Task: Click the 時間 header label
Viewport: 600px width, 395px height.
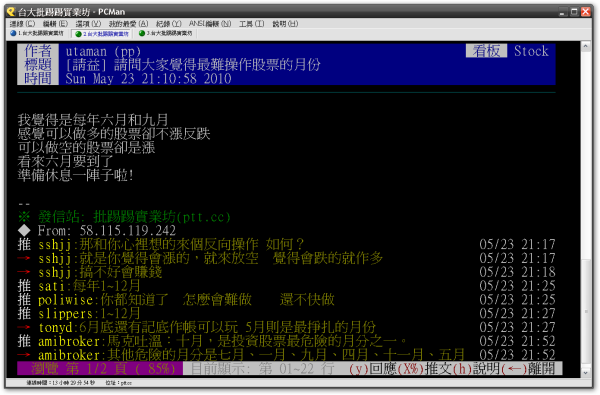Action: tap(38, 78)
